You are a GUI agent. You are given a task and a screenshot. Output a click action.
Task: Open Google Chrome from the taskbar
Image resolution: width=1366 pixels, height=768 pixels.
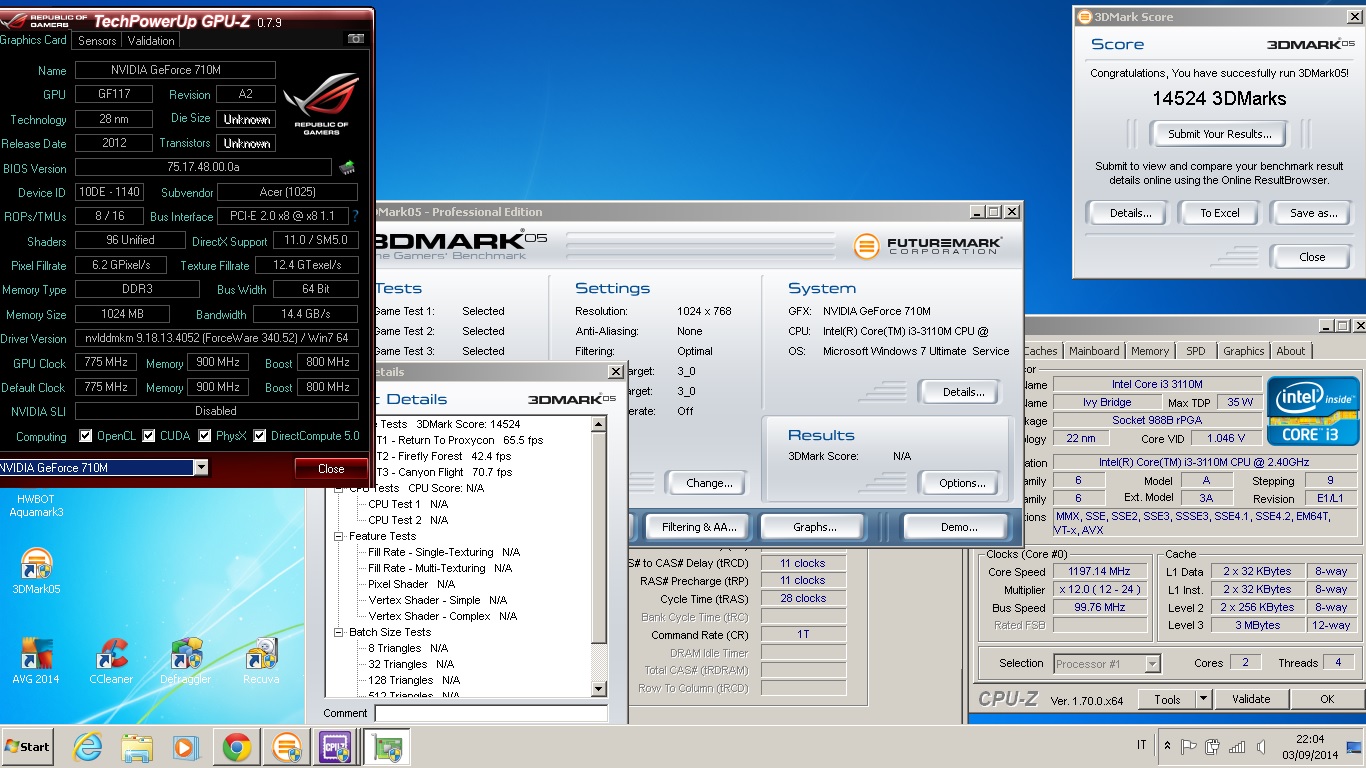(x=237, y=747)
